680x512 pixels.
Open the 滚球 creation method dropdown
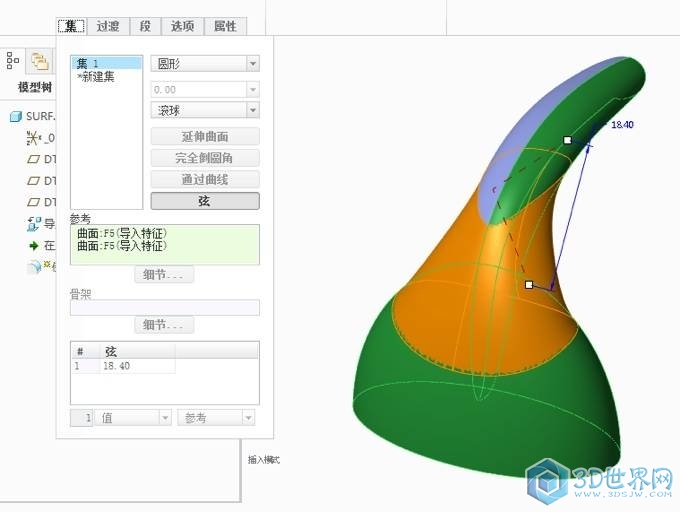pos(253,111)
